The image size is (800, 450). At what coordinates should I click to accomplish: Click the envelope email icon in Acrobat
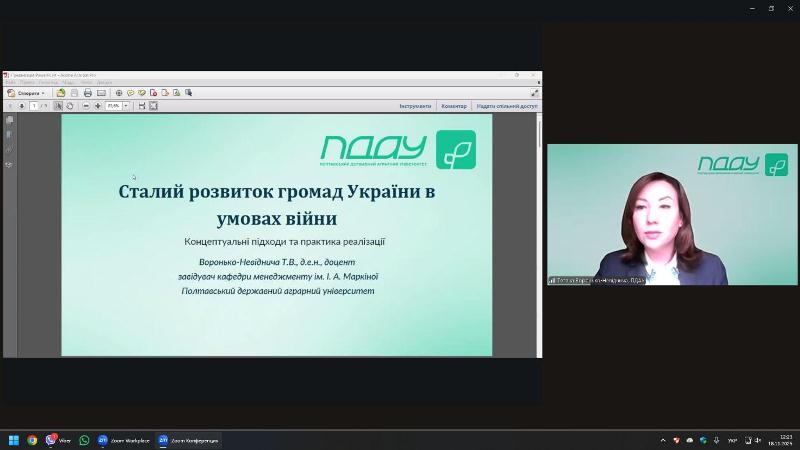[x=101, y=93]
